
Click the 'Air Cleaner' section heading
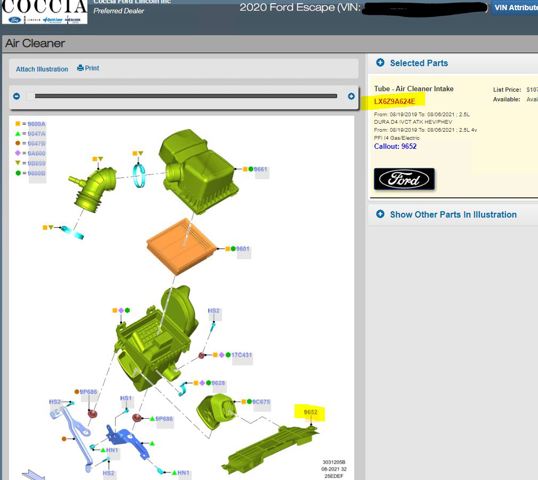(35, 43)
